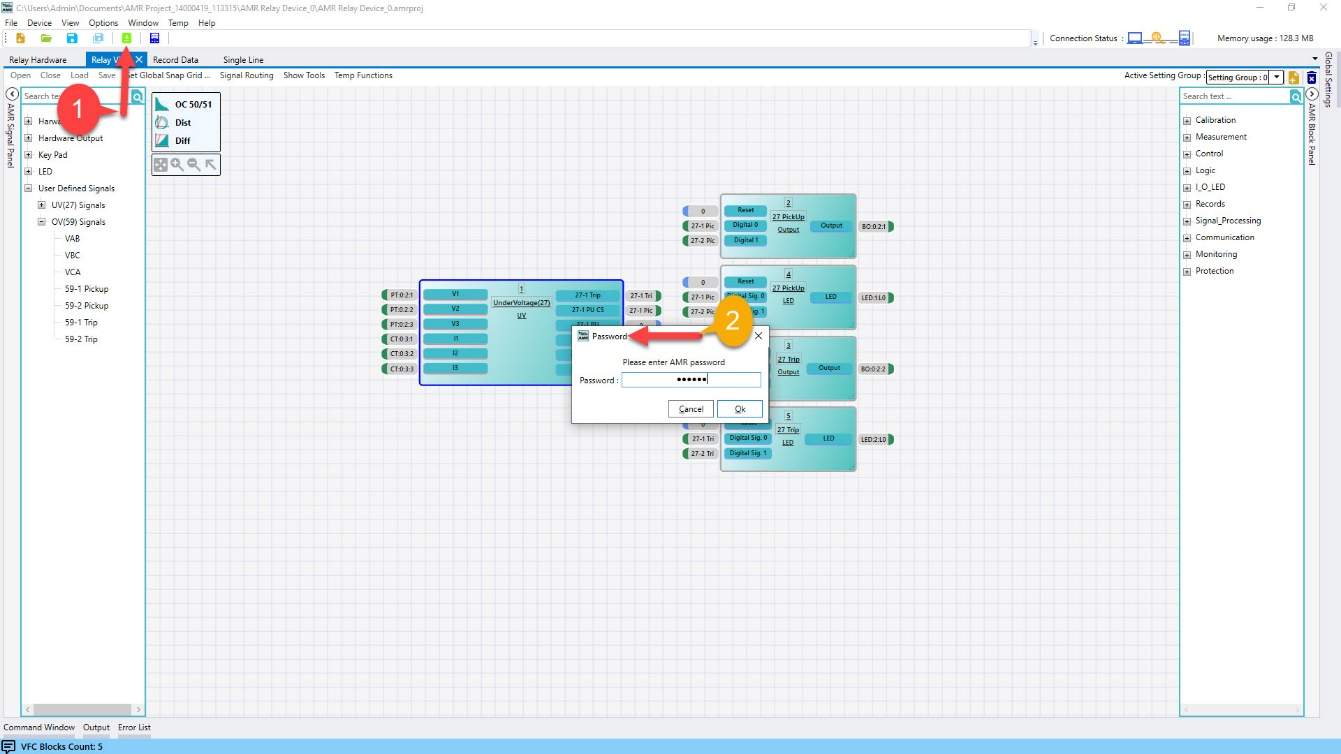Expand the Protection block category
The width and height of the screenshot is (1341, 754).
click(x=1187, y=271)
